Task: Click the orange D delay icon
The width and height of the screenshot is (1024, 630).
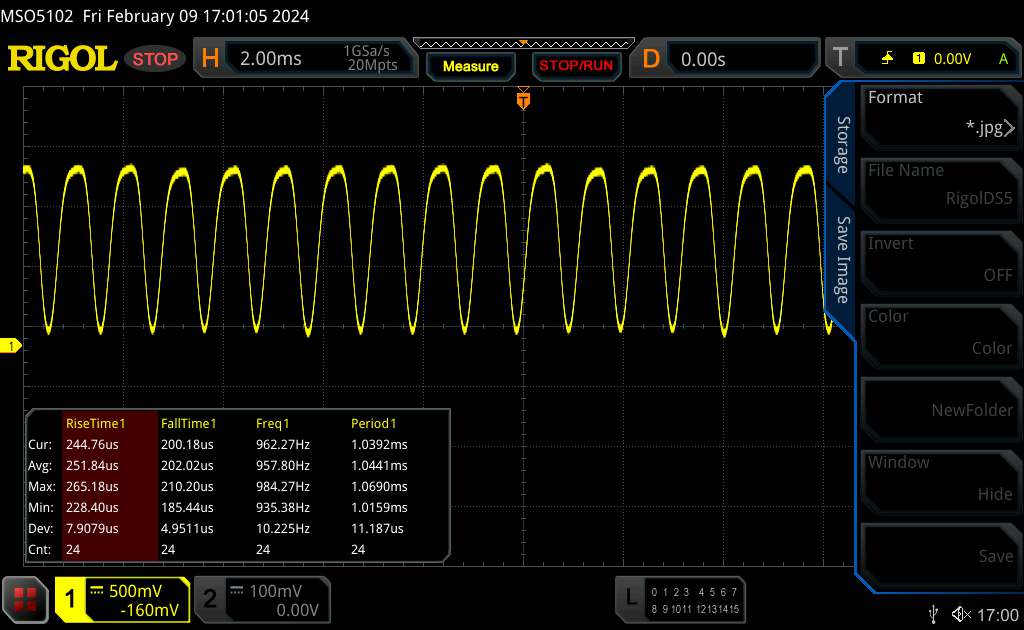Action: [651, 59]
